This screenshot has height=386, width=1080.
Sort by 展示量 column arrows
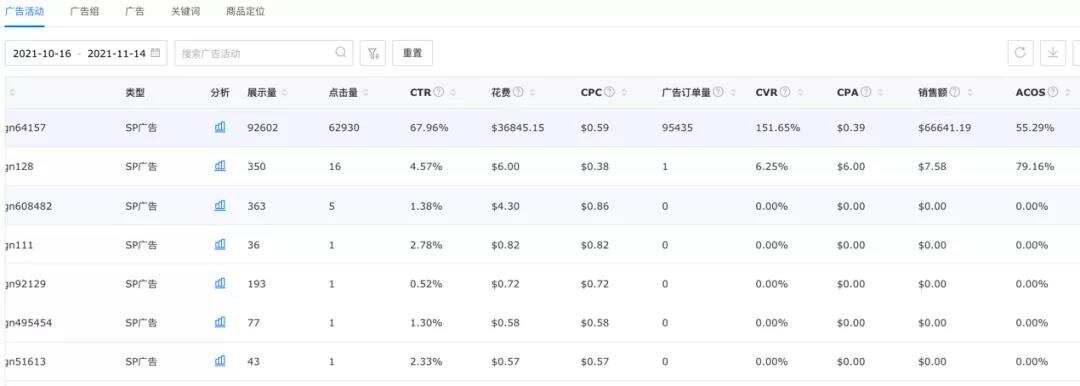(x=284, y=92)
